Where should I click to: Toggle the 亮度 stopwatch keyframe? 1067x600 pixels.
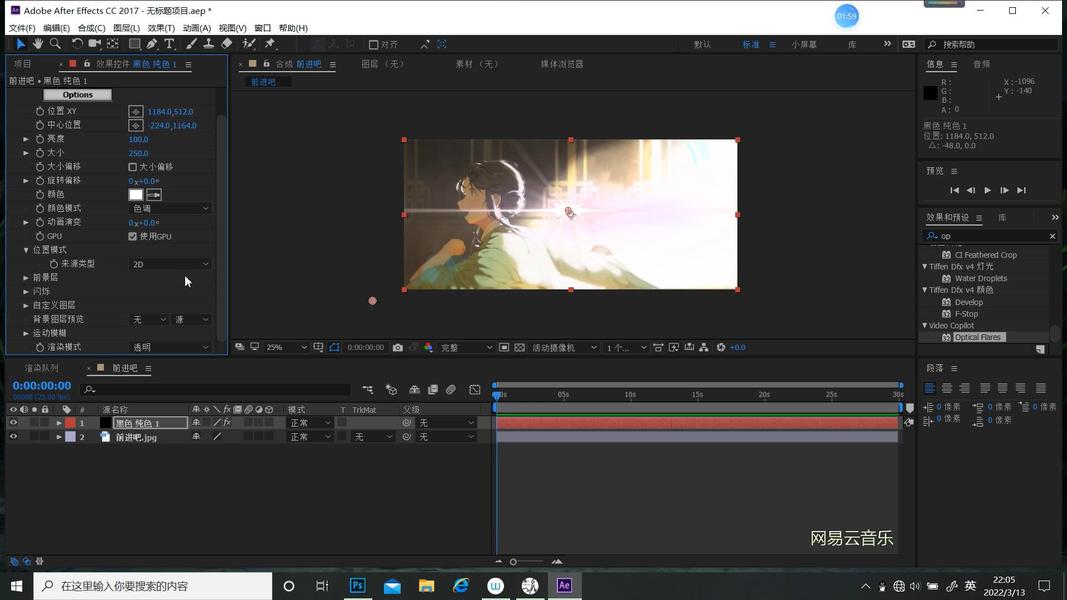39,139
